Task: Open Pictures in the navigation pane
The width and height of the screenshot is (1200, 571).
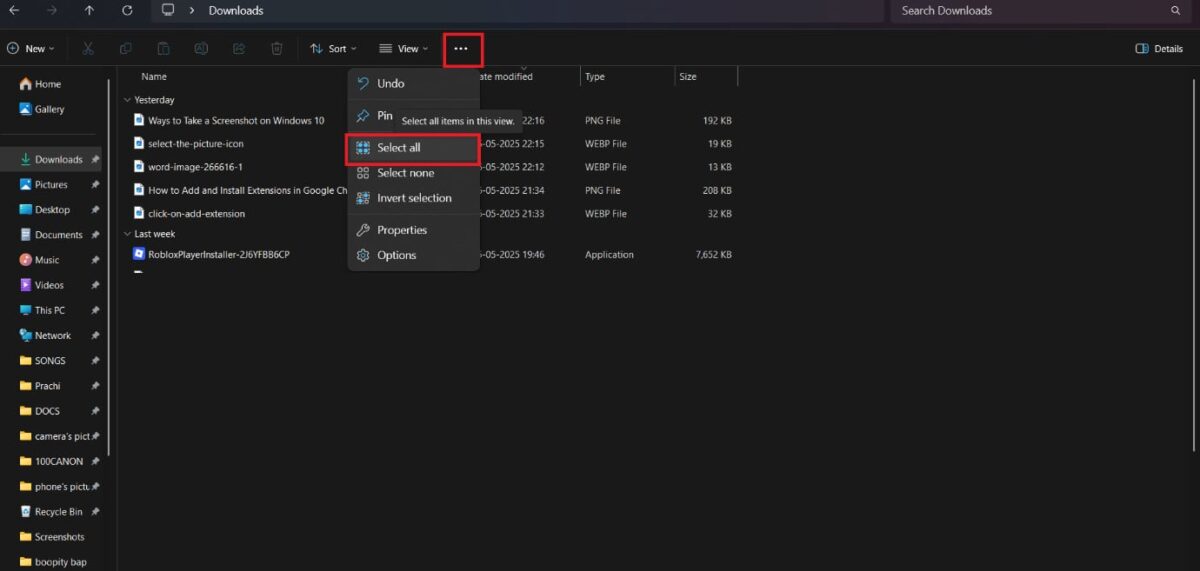Action: [x=51, y=185]
